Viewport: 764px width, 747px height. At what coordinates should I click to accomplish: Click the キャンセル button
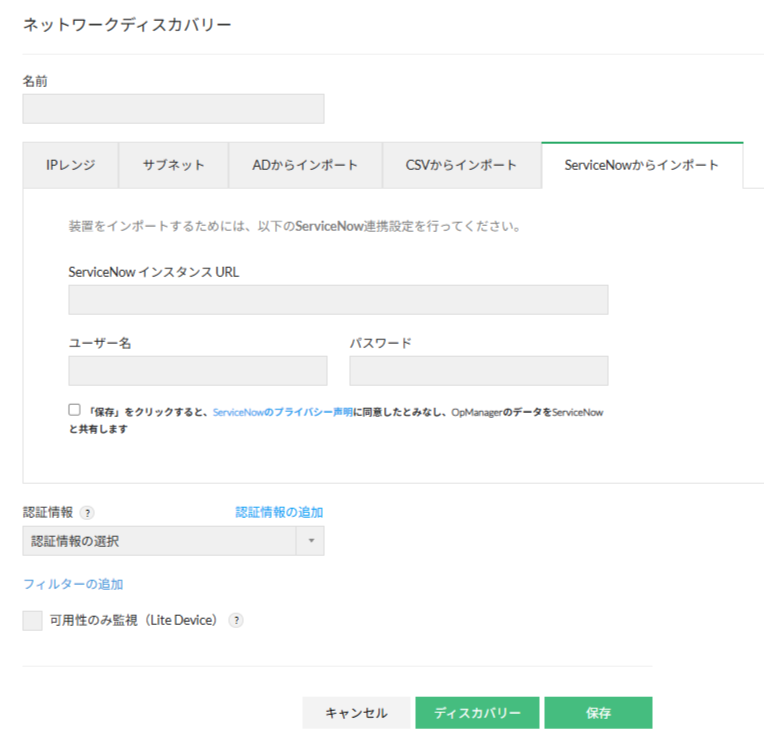pos(356,713)
